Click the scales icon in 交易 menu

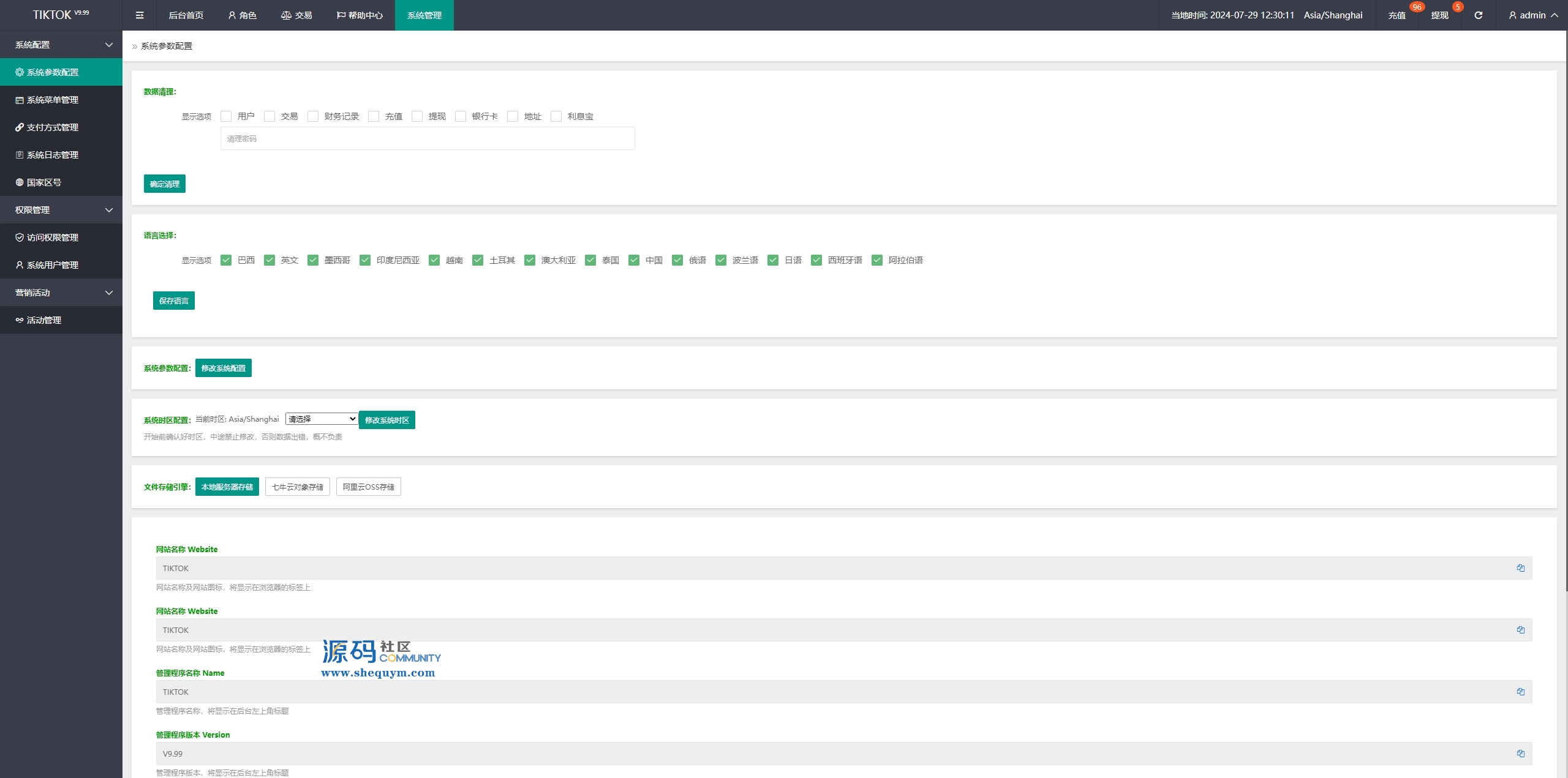(x=286, y=15)
